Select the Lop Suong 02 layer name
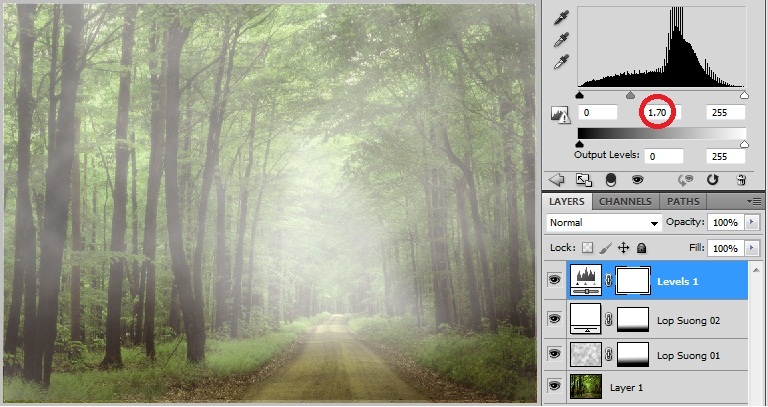This screenshot has width=768, height=407. point(688,321)
